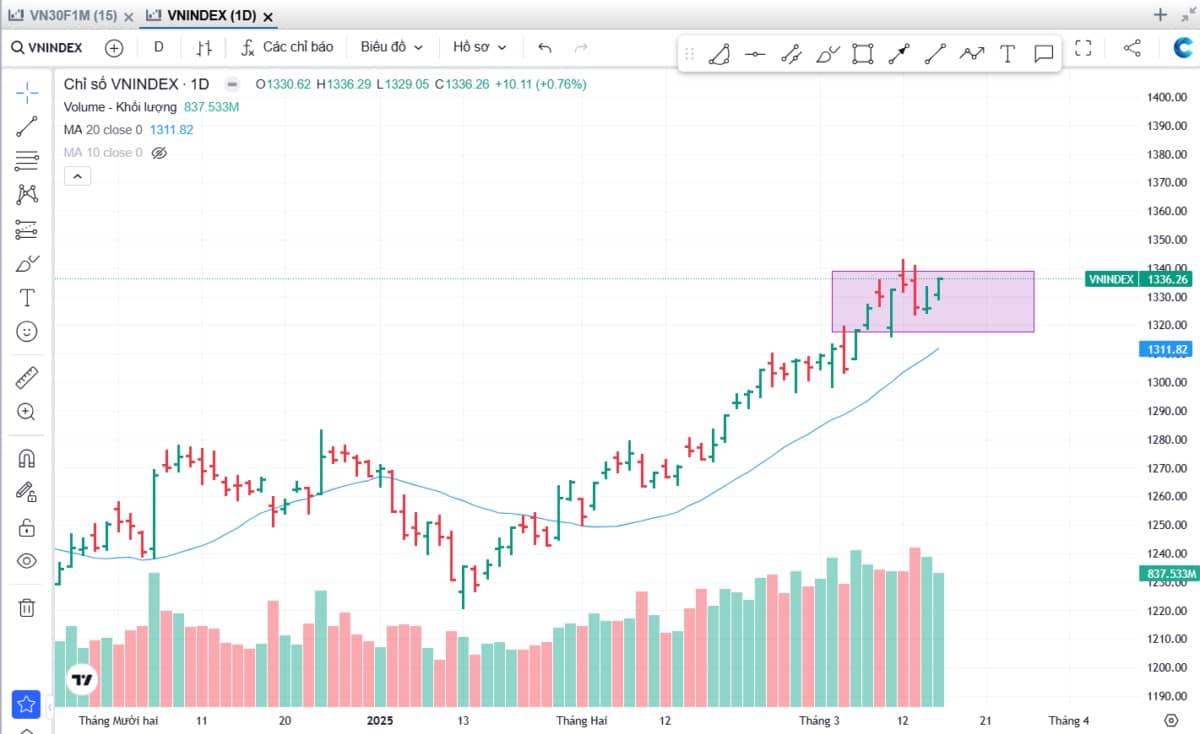Click the collapse arrows icon at top right
1200x734 pixels.
pyautogui.click(x=1186, y=15)
